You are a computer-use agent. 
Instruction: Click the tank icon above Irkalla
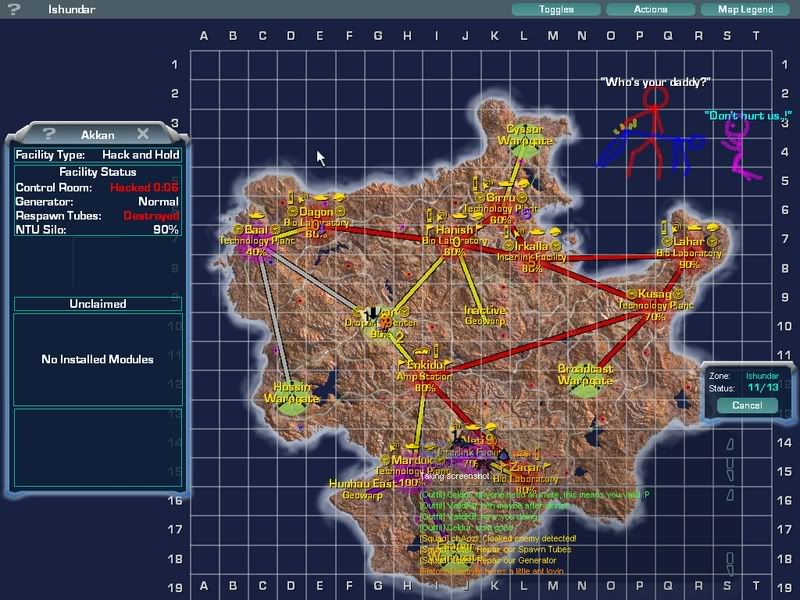pos(535,233)
